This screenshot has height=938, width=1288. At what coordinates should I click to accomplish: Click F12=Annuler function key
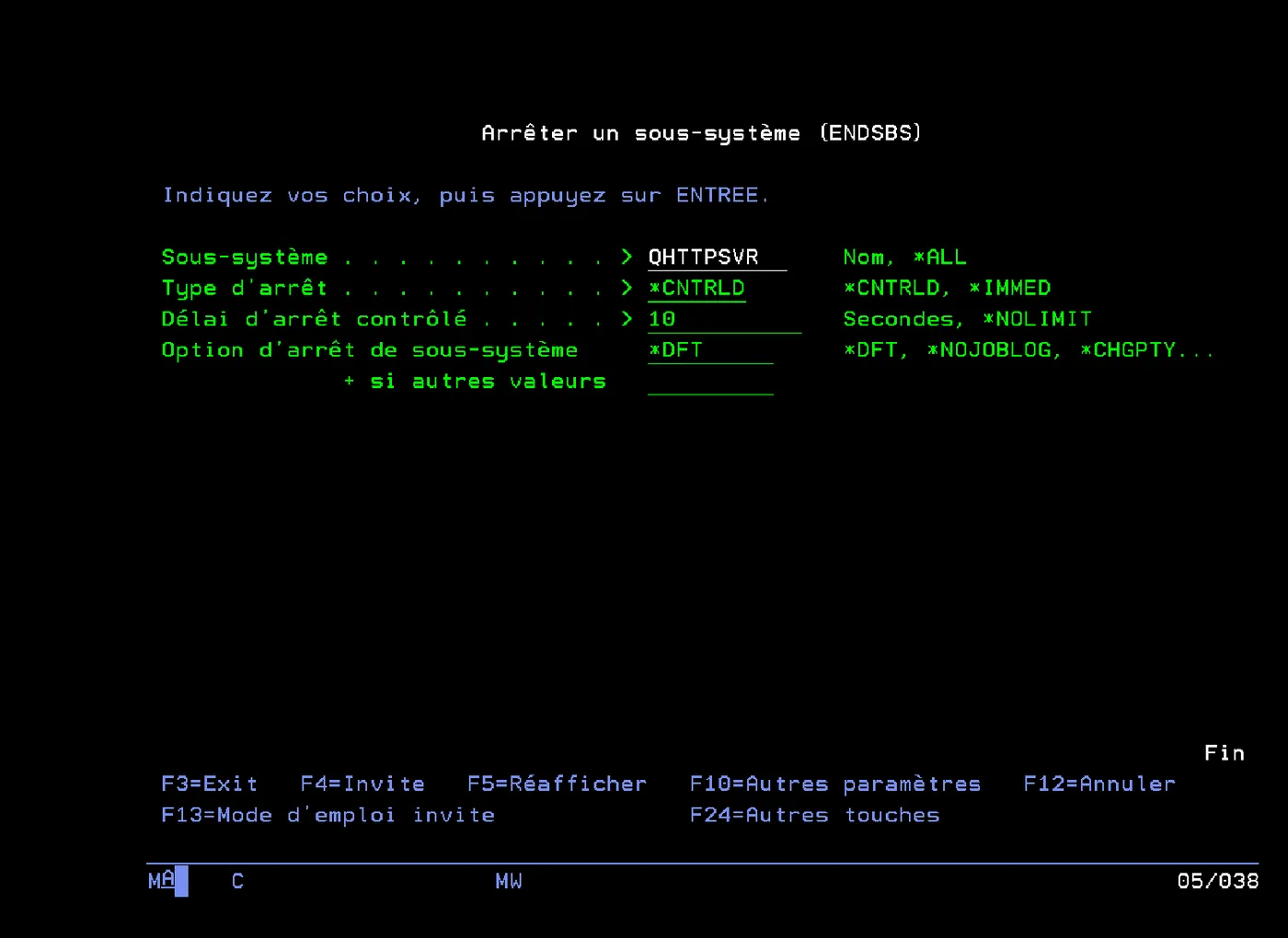(x=1099, y=784)
